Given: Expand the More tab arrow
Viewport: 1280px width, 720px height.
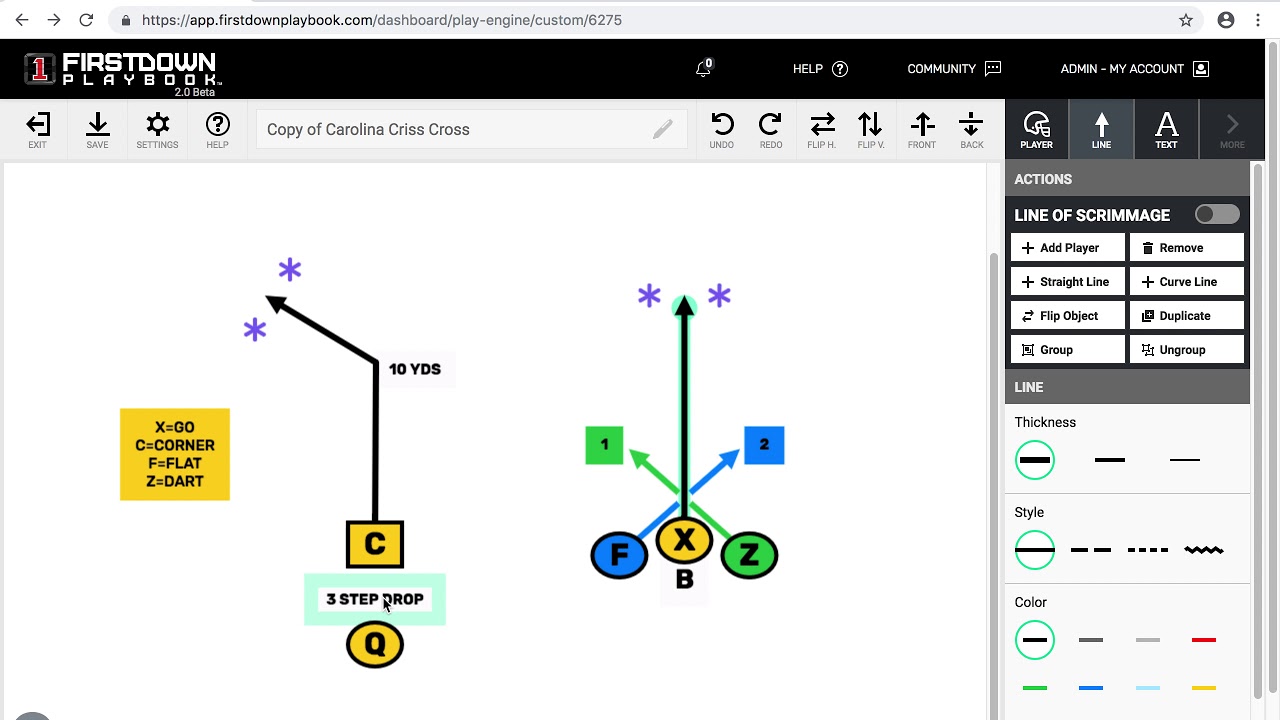Looking at the screenshot, I should 1232,129.
